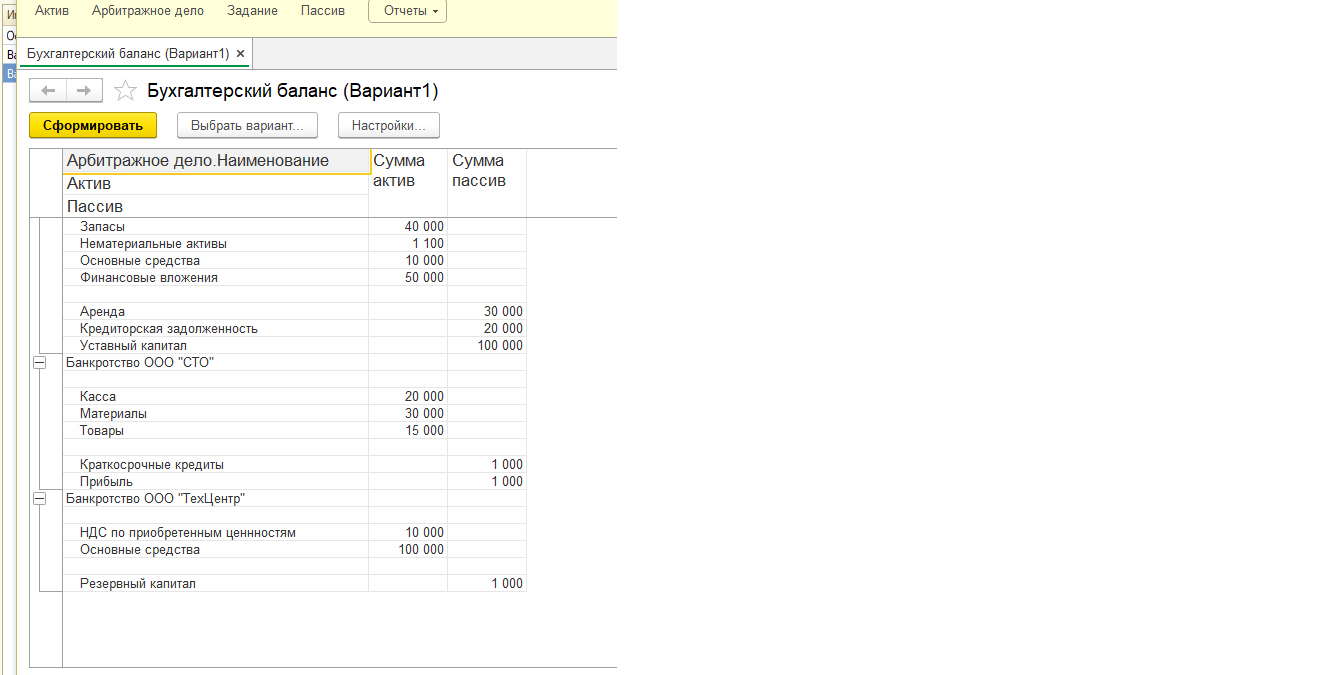The width and height of the screenshot is (1326, 675).
Task: Open the Пассив section
Action: [x=323, y=11]
